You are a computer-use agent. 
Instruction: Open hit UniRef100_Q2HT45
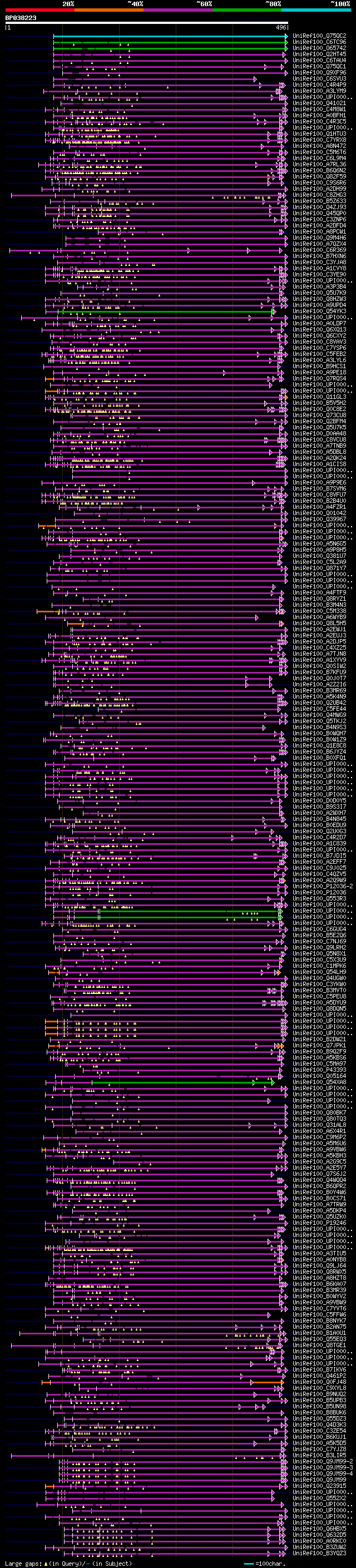[319, 54]
